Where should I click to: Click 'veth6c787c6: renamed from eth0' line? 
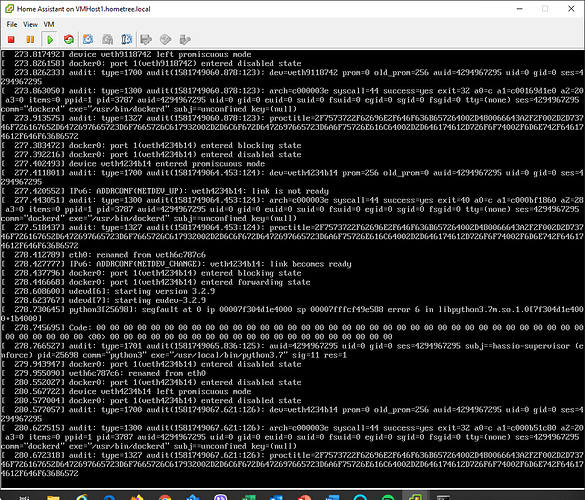[103, 373]
